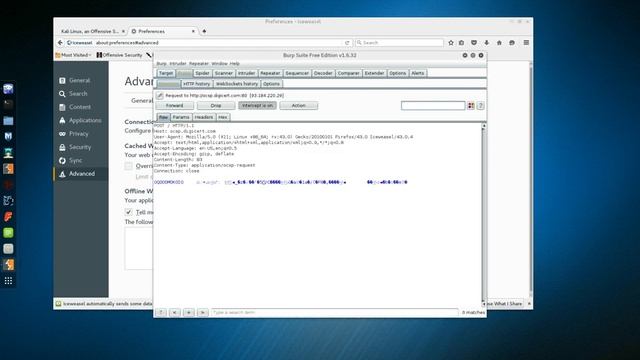Expand the Most Visited bookmarks dropdown
640x360 pixels.
click(x=73, y=55)
